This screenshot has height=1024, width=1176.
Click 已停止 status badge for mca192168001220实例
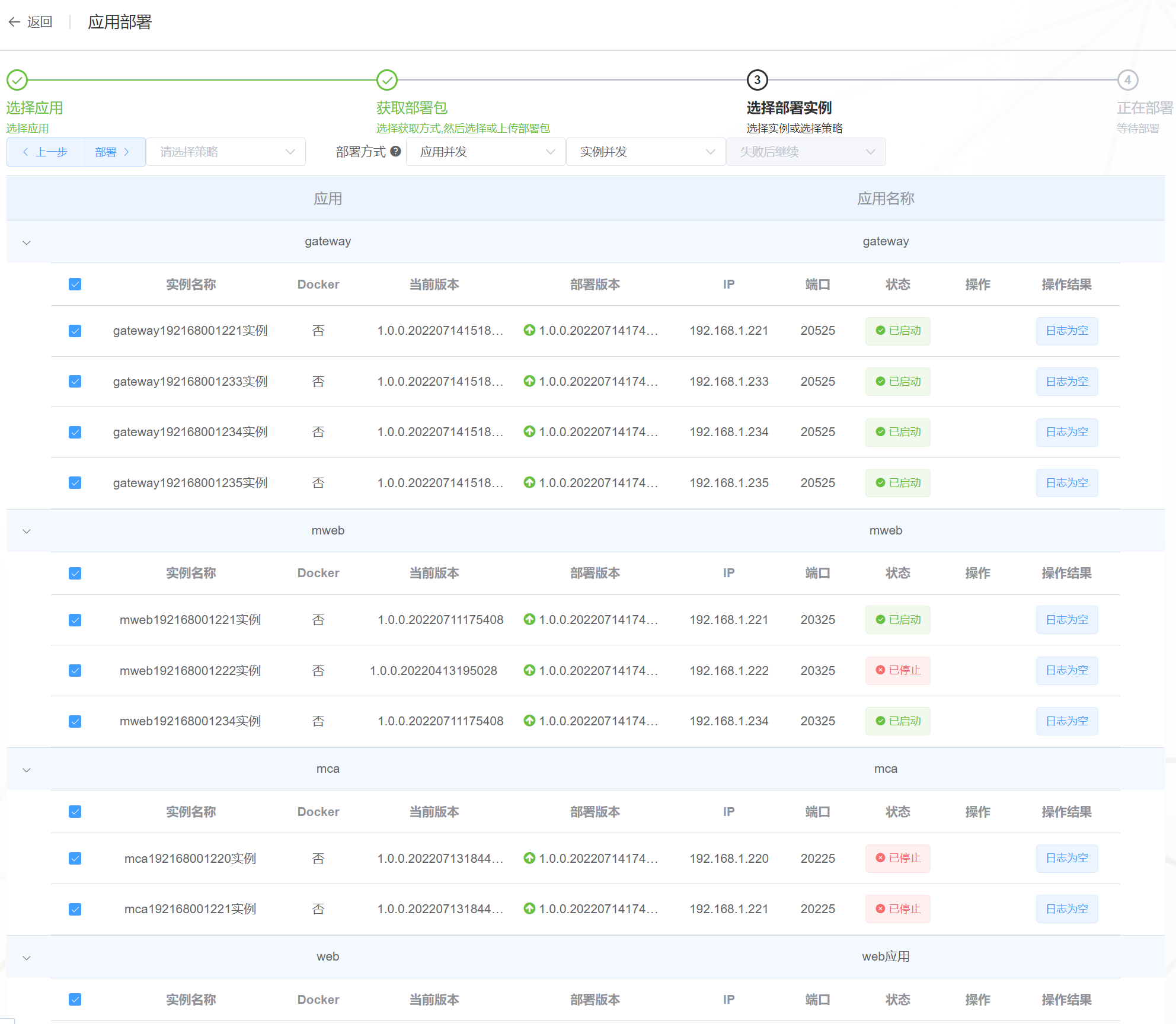(897, 858)
